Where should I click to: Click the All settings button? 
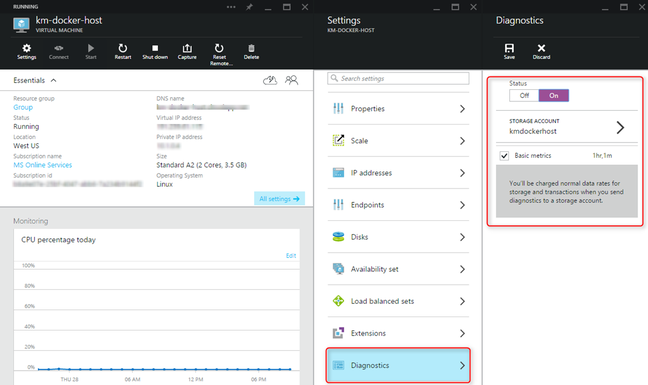[279, 199]
